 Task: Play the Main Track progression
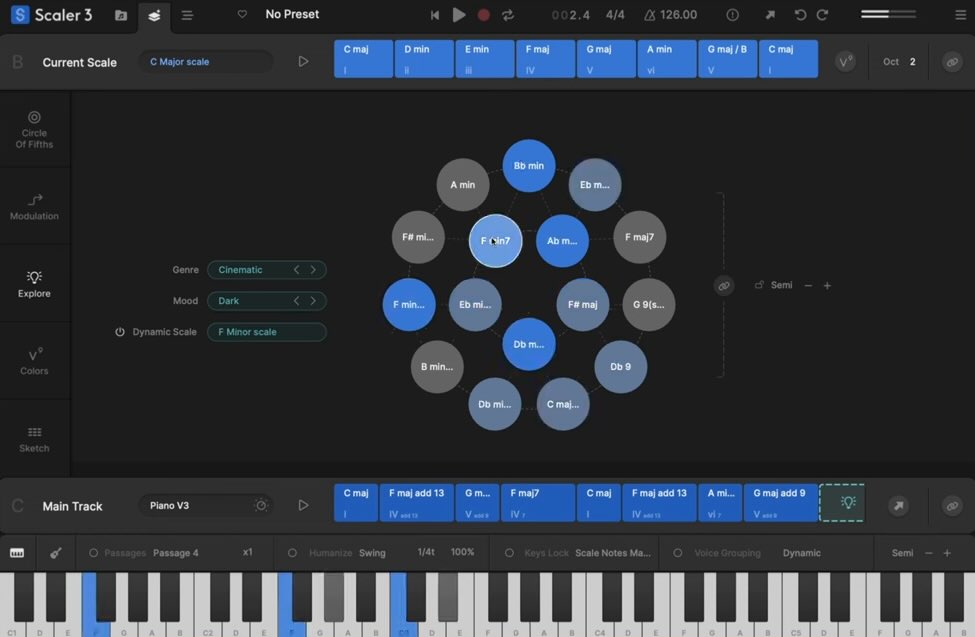pyautogui.click(x=303, y=506)
